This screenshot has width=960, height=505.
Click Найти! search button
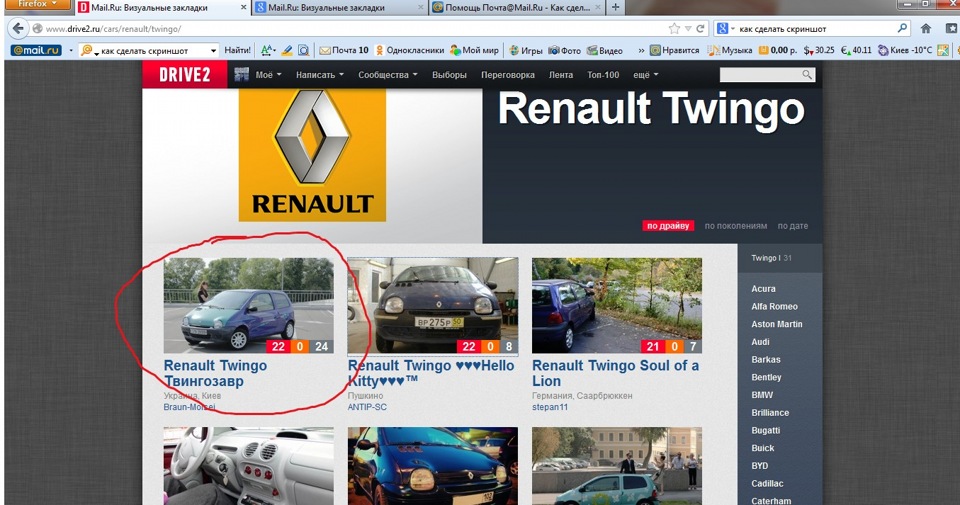(237, 50)
